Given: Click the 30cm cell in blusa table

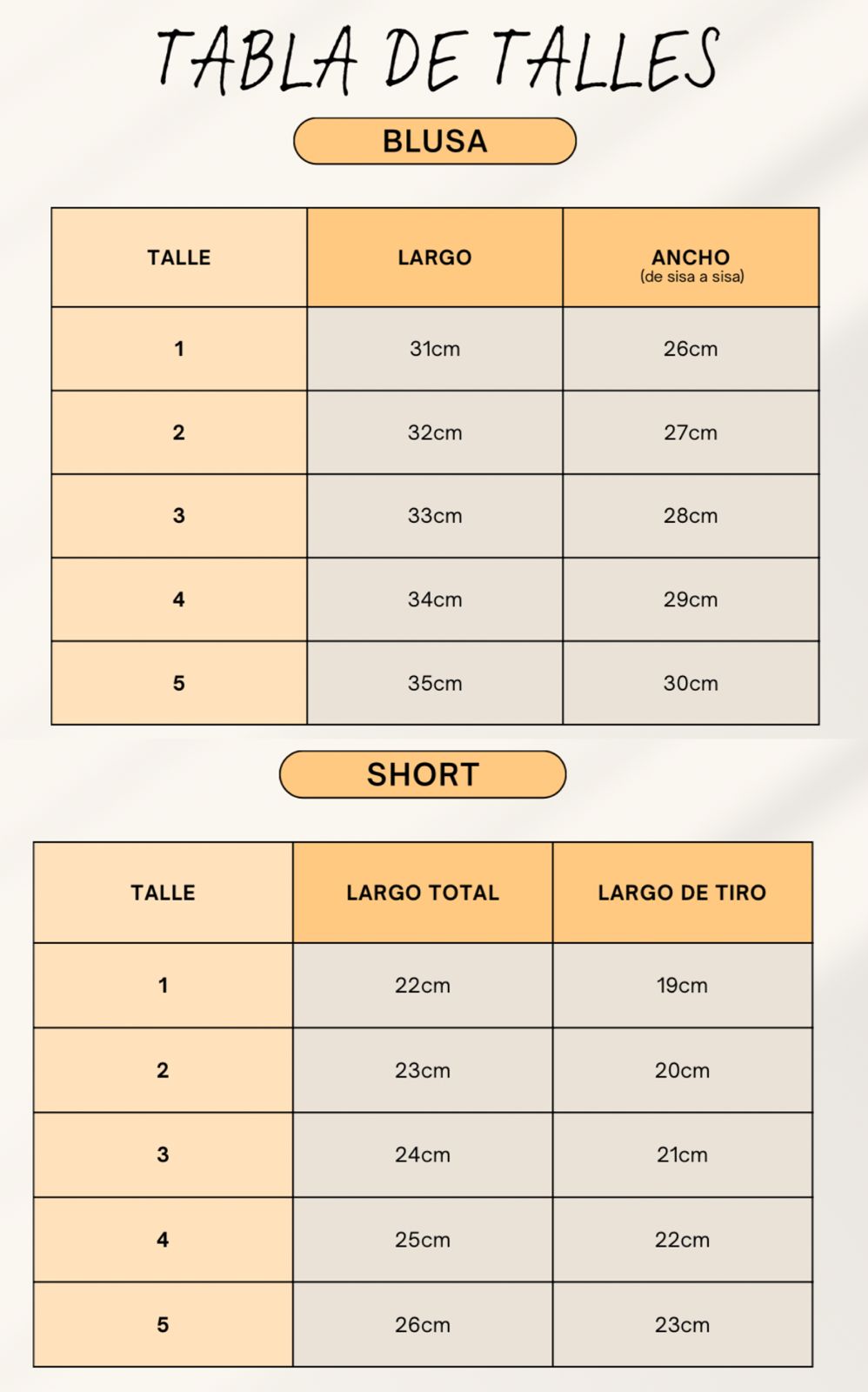Looking at the screenshot, I should tap(691, 684).
